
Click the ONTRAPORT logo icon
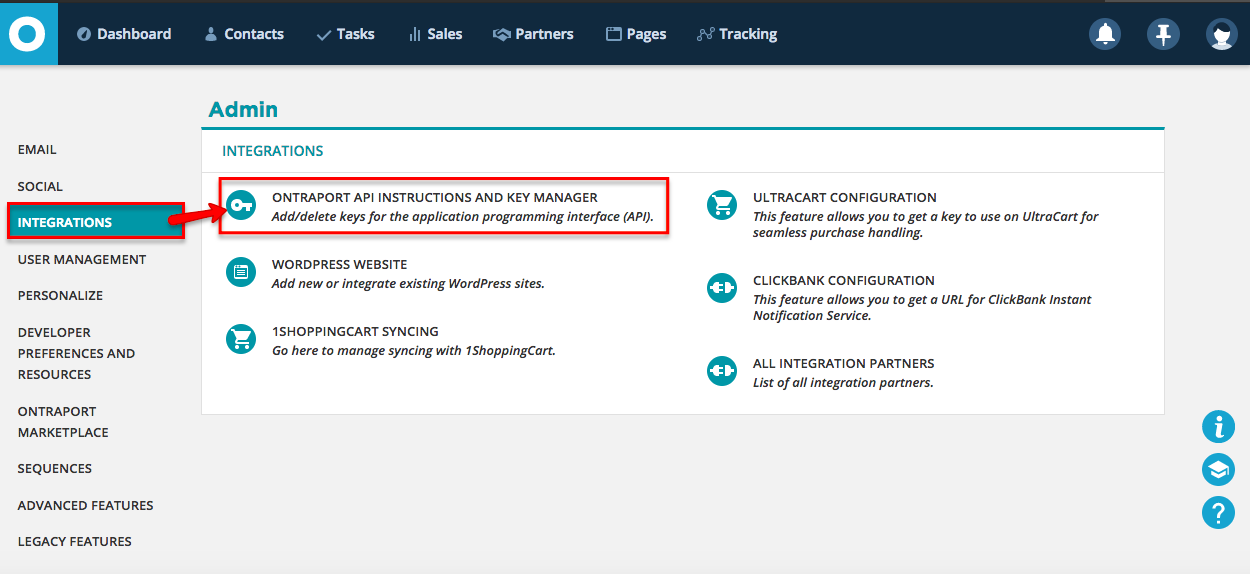tap(28, 34)
